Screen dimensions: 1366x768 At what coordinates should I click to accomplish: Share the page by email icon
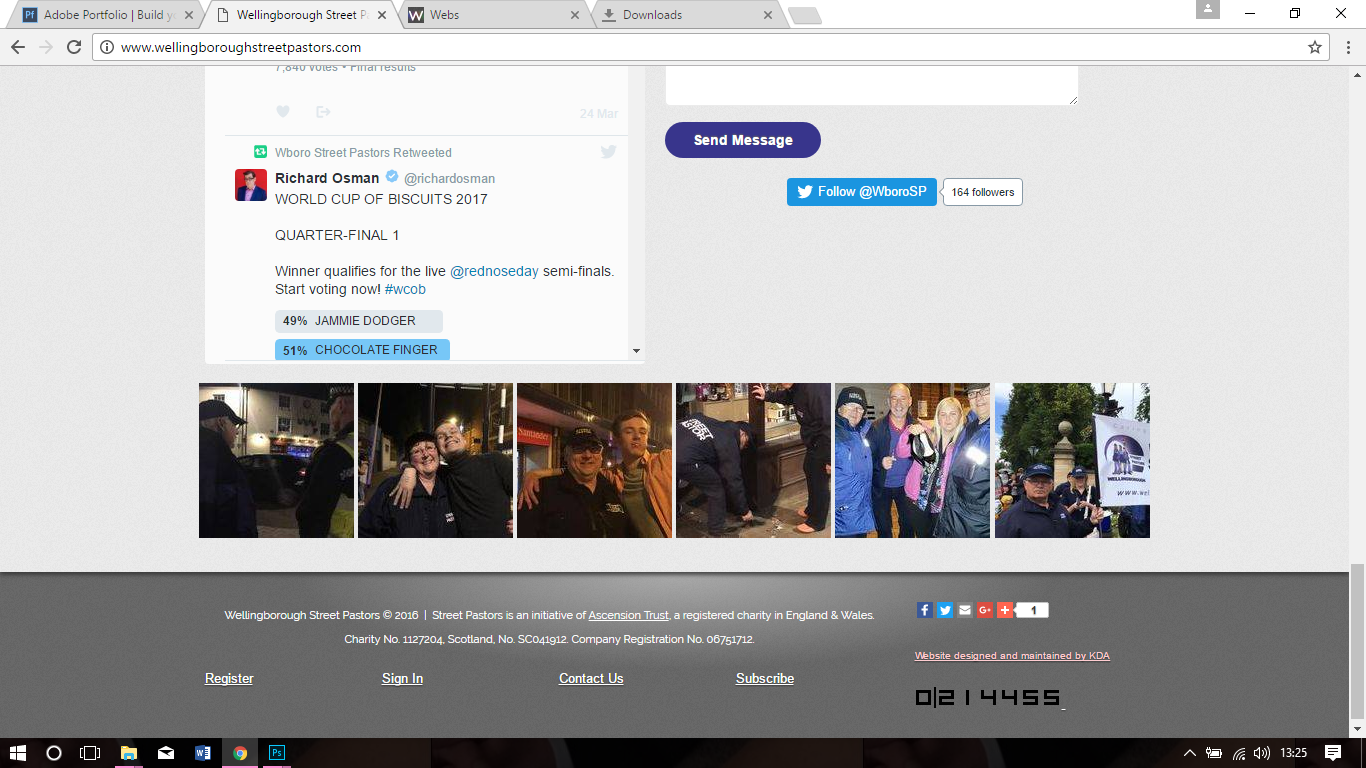(965, 610)
